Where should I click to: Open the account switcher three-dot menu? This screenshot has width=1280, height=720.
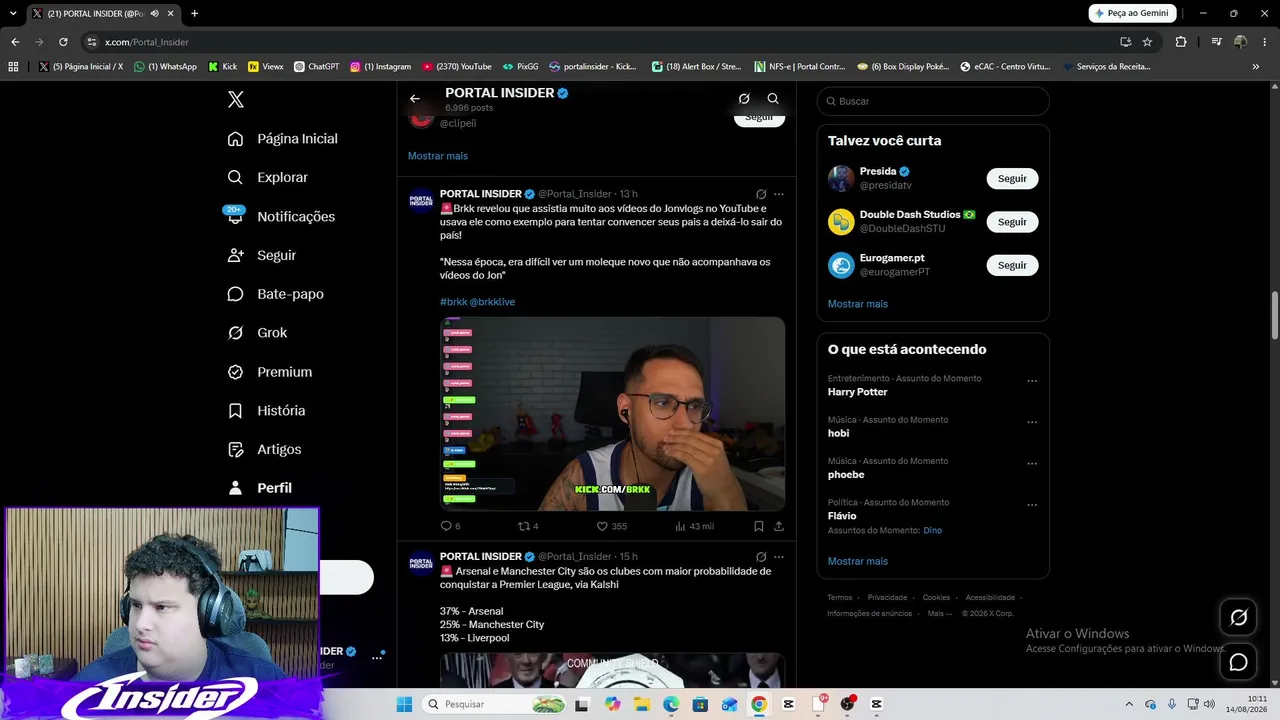pos(377,658)
